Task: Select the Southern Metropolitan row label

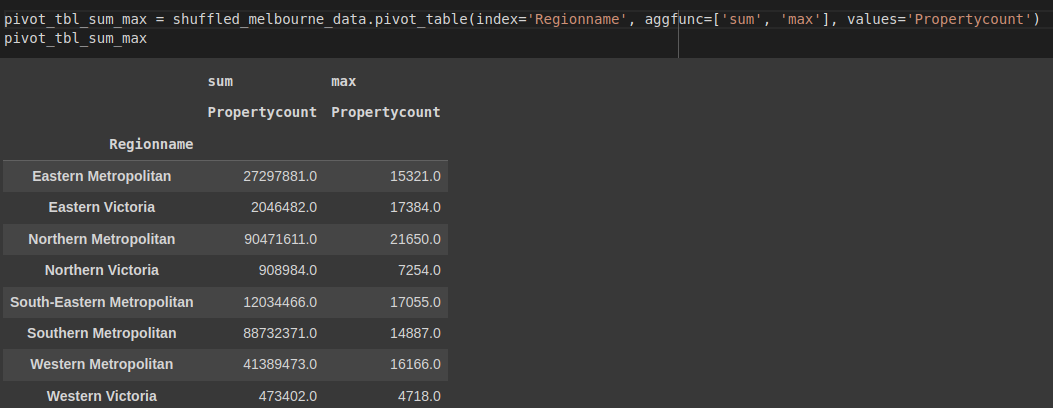Action: (101, 334)
